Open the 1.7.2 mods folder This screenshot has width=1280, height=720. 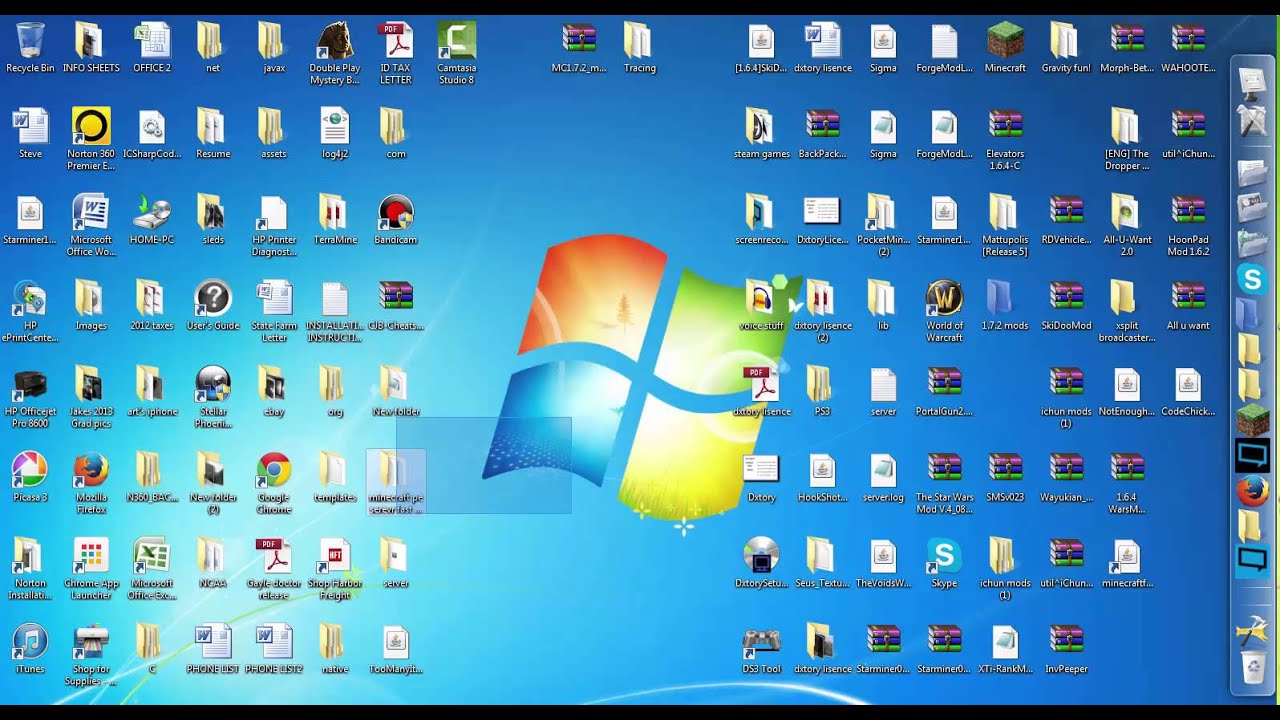(1005, 305)
